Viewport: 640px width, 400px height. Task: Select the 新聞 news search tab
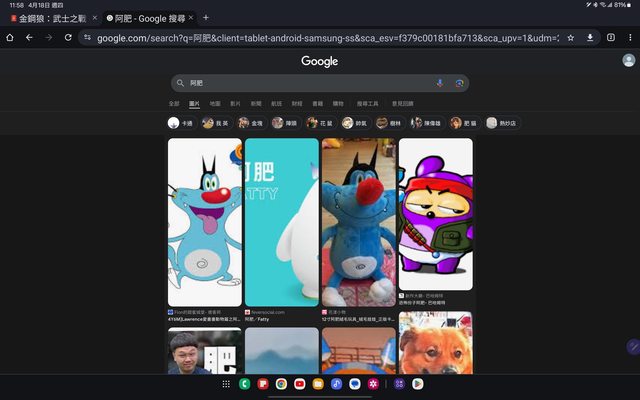click(x=256, y=103)
